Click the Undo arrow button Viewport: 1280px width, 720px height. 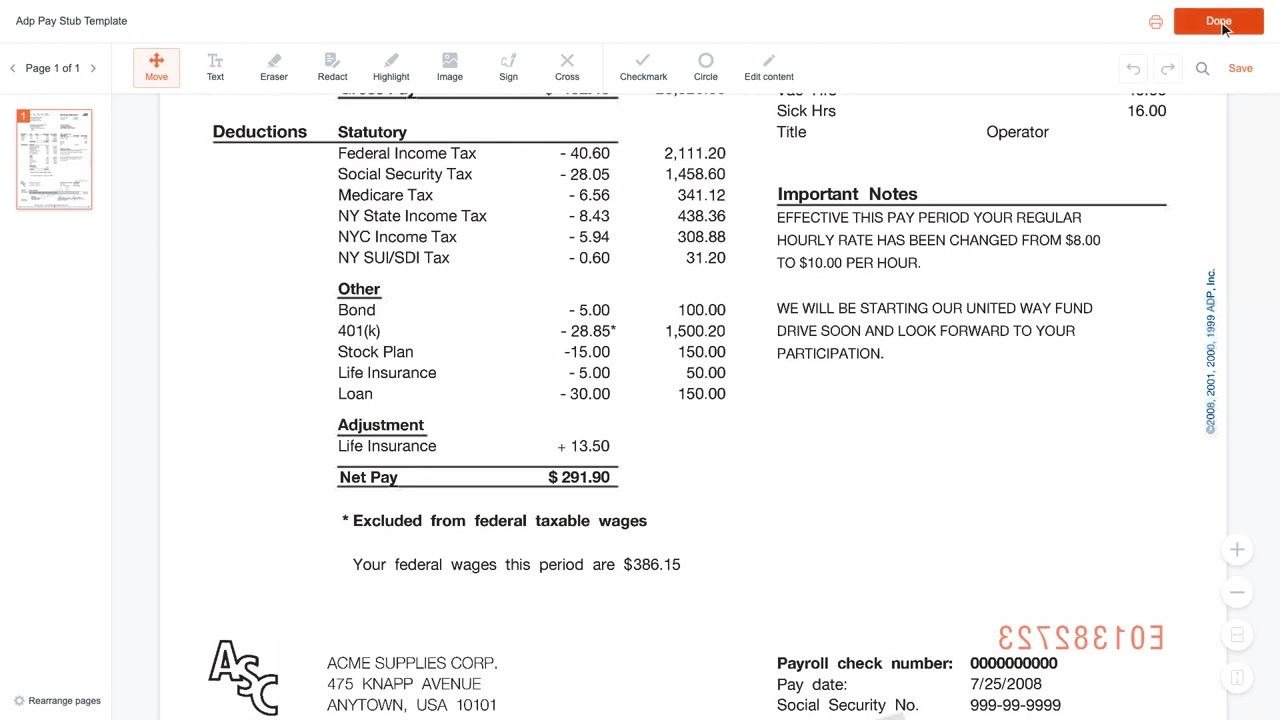click(1133, 68)
